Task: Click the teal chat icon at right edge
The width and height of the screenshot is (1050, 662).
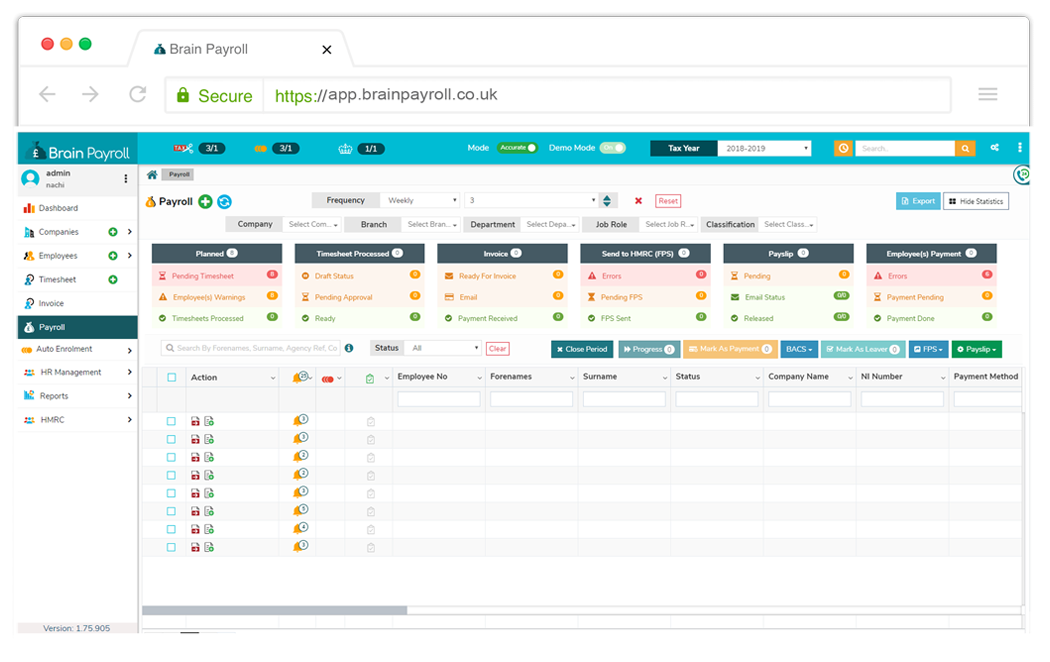Action: point(1021,175)
